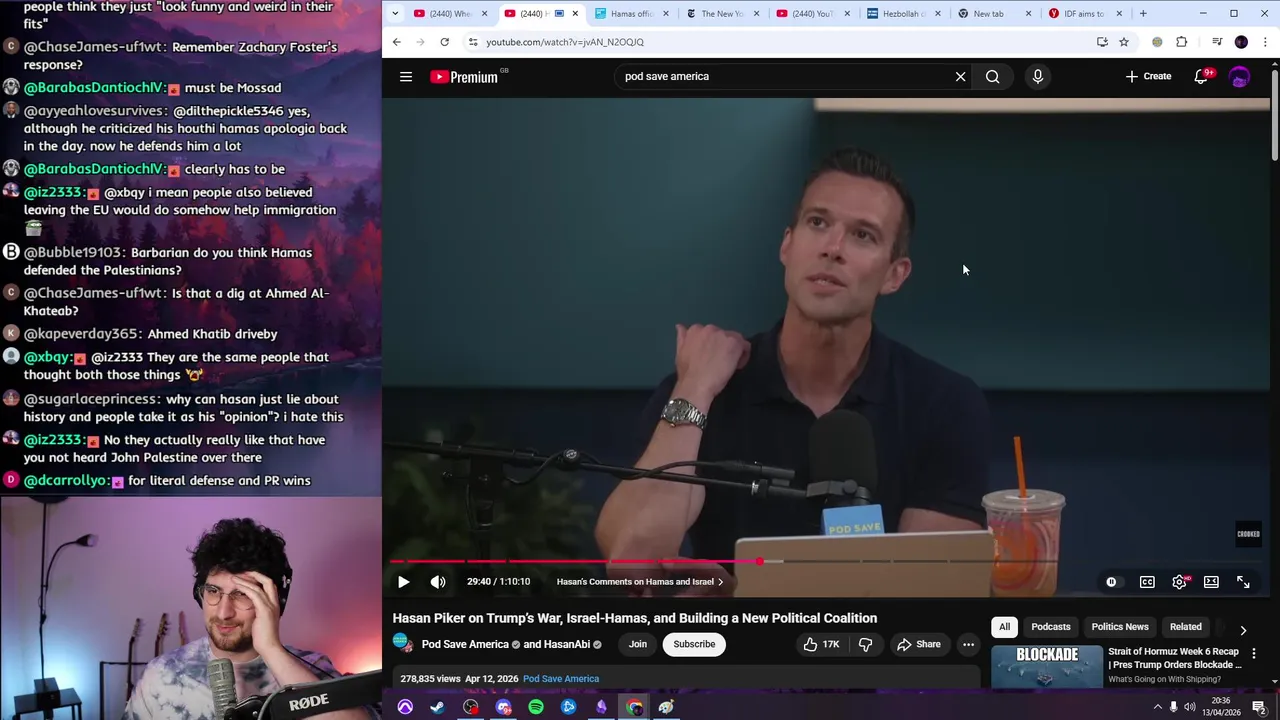Enter full screen mode
The height and width of the screenshot is (720, 1280).
[1243, 582]
